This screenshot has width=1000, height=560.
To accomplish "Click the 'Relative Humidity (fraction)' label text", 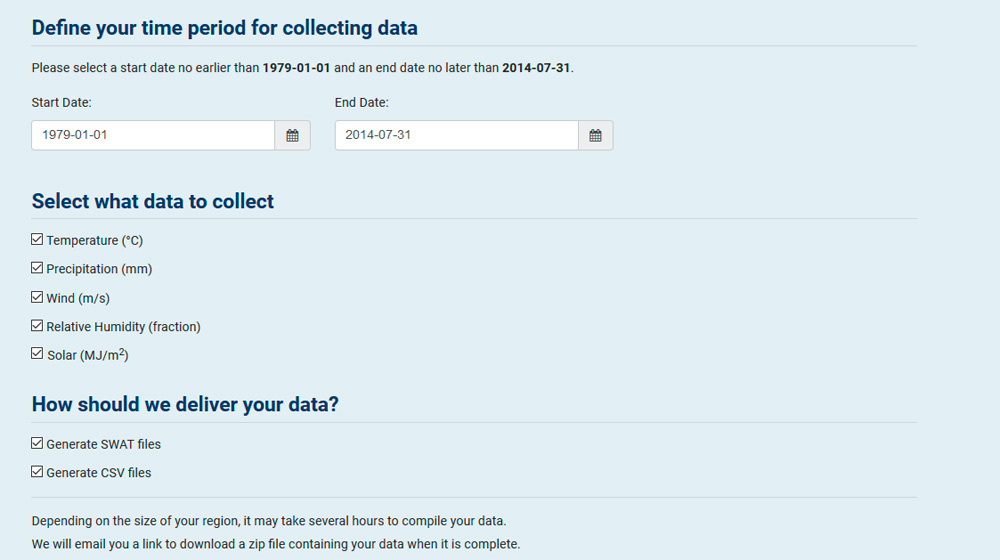I will [x=123, y=327].
